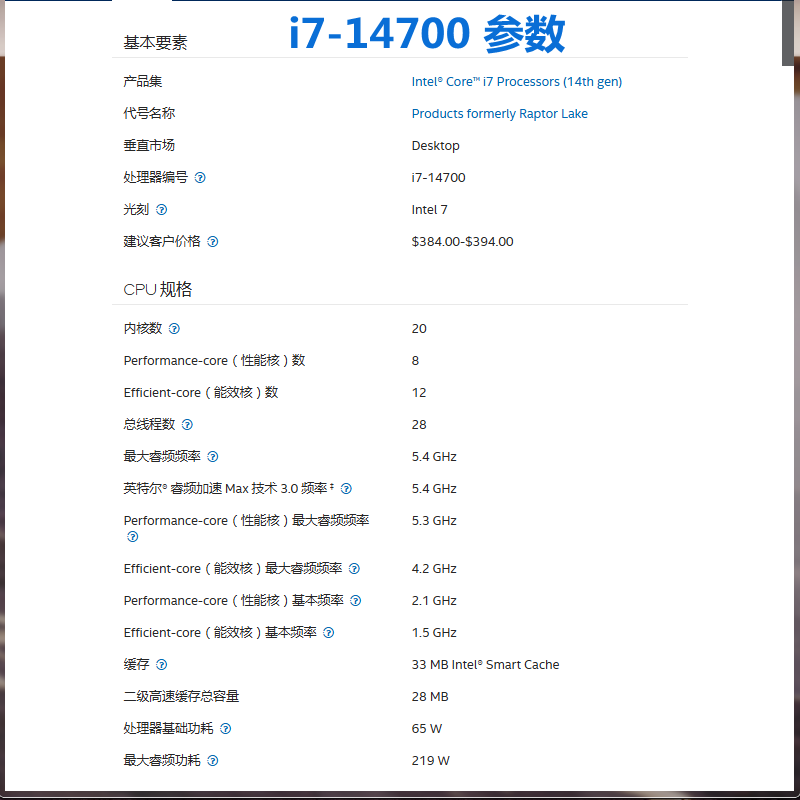Select the 1.5 GHz value
Viewport: 800px width, 800px height.
434,633
